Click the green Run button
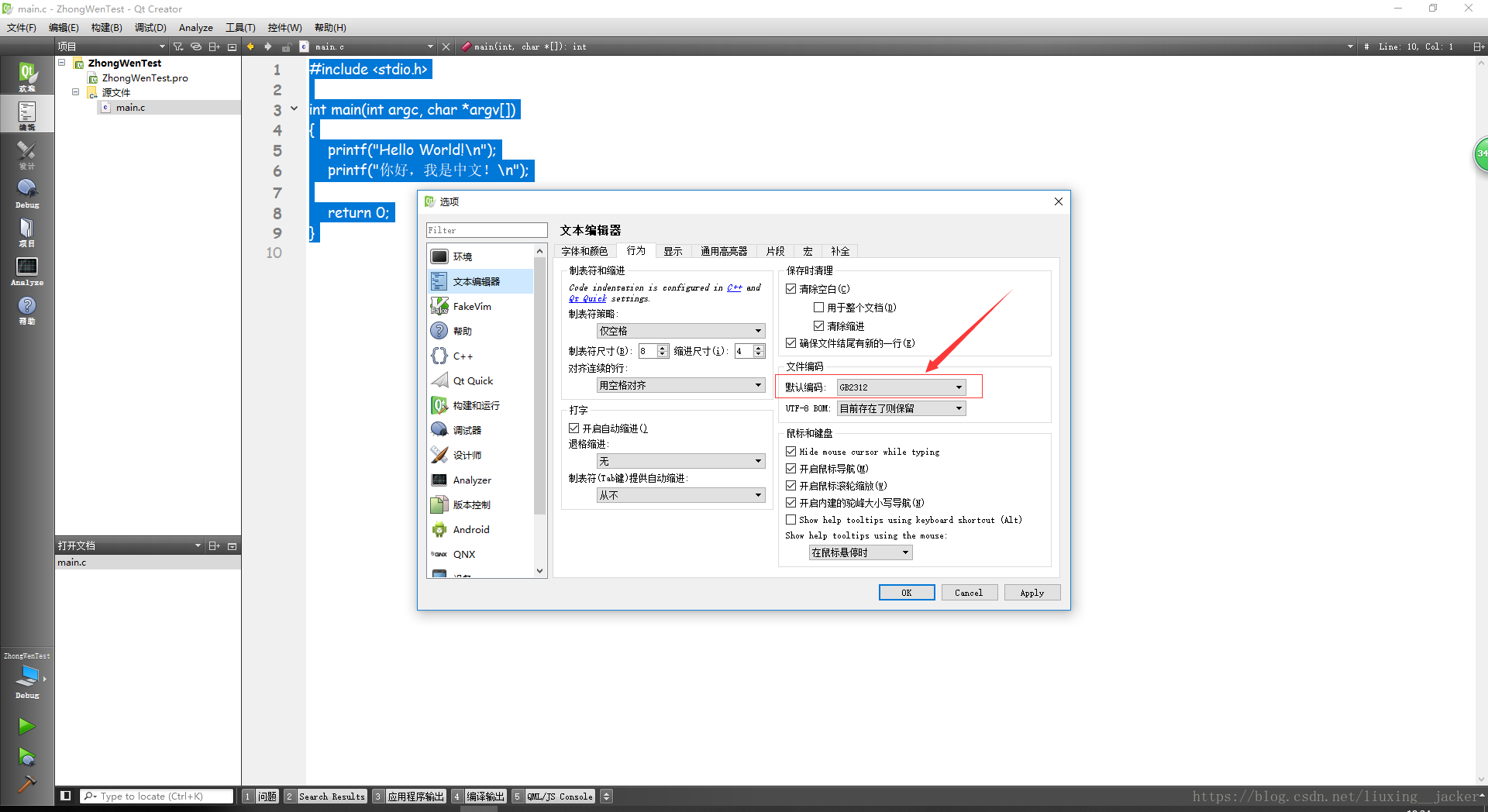Viewport: 1488px width, 812px height. 26,726
